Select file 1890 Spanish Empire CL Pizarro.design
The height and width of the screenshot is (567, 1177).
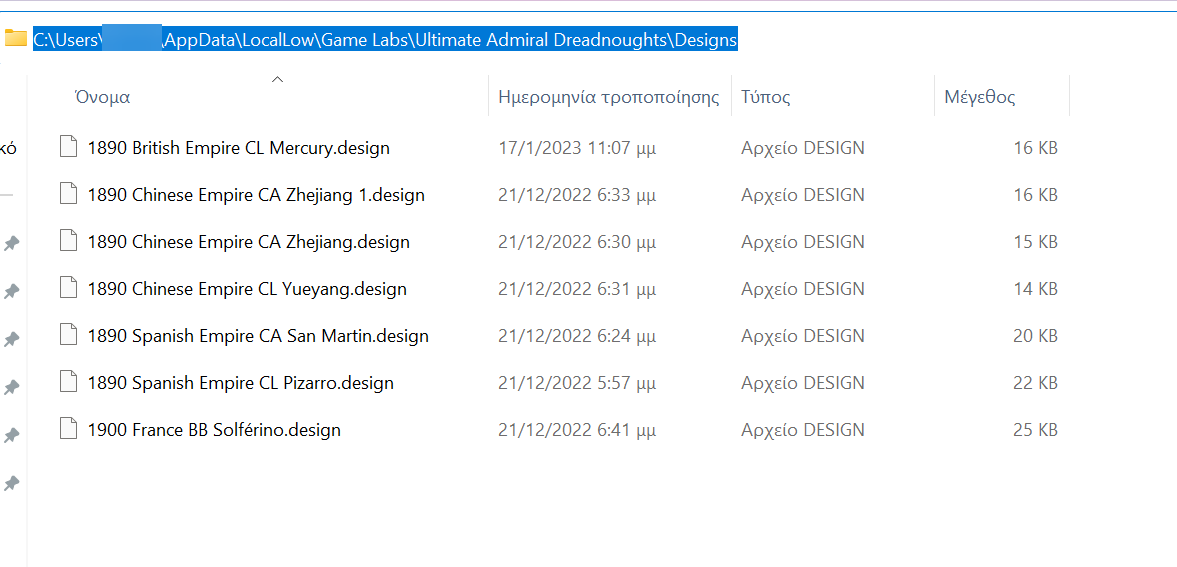[240, 383]
